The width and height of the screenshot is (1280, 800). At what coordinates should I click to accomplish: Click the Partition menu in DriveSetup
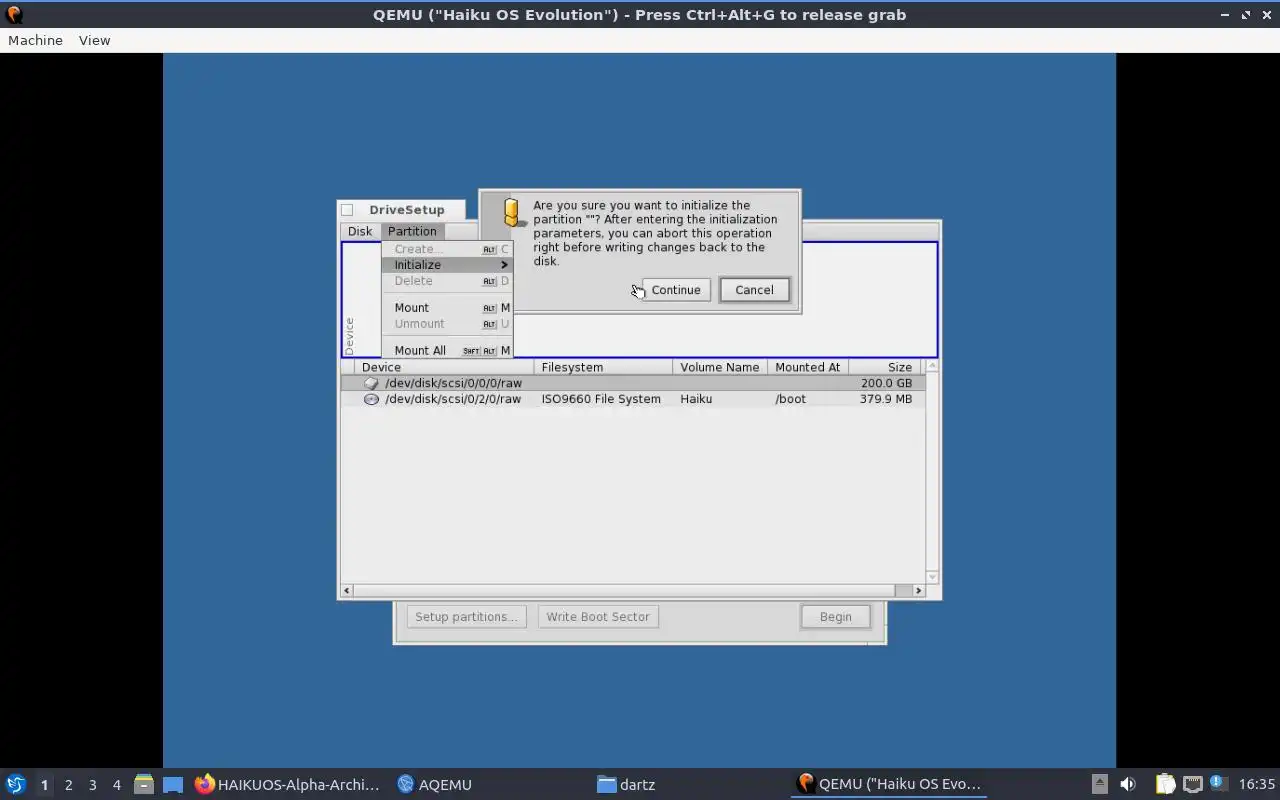point(412,231)
